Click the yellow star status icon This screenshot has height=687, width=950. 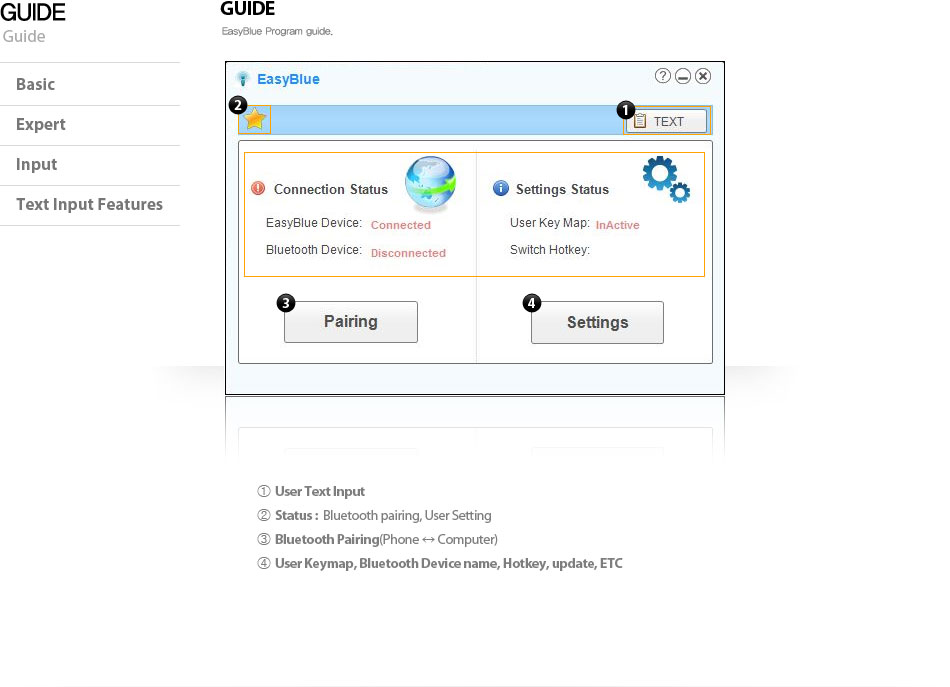255,119
